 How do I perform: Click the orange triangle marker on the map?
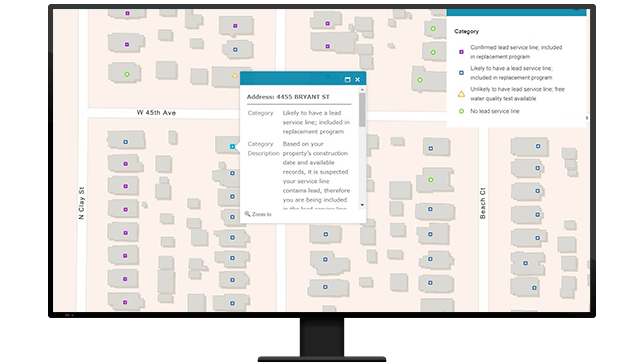235,75
